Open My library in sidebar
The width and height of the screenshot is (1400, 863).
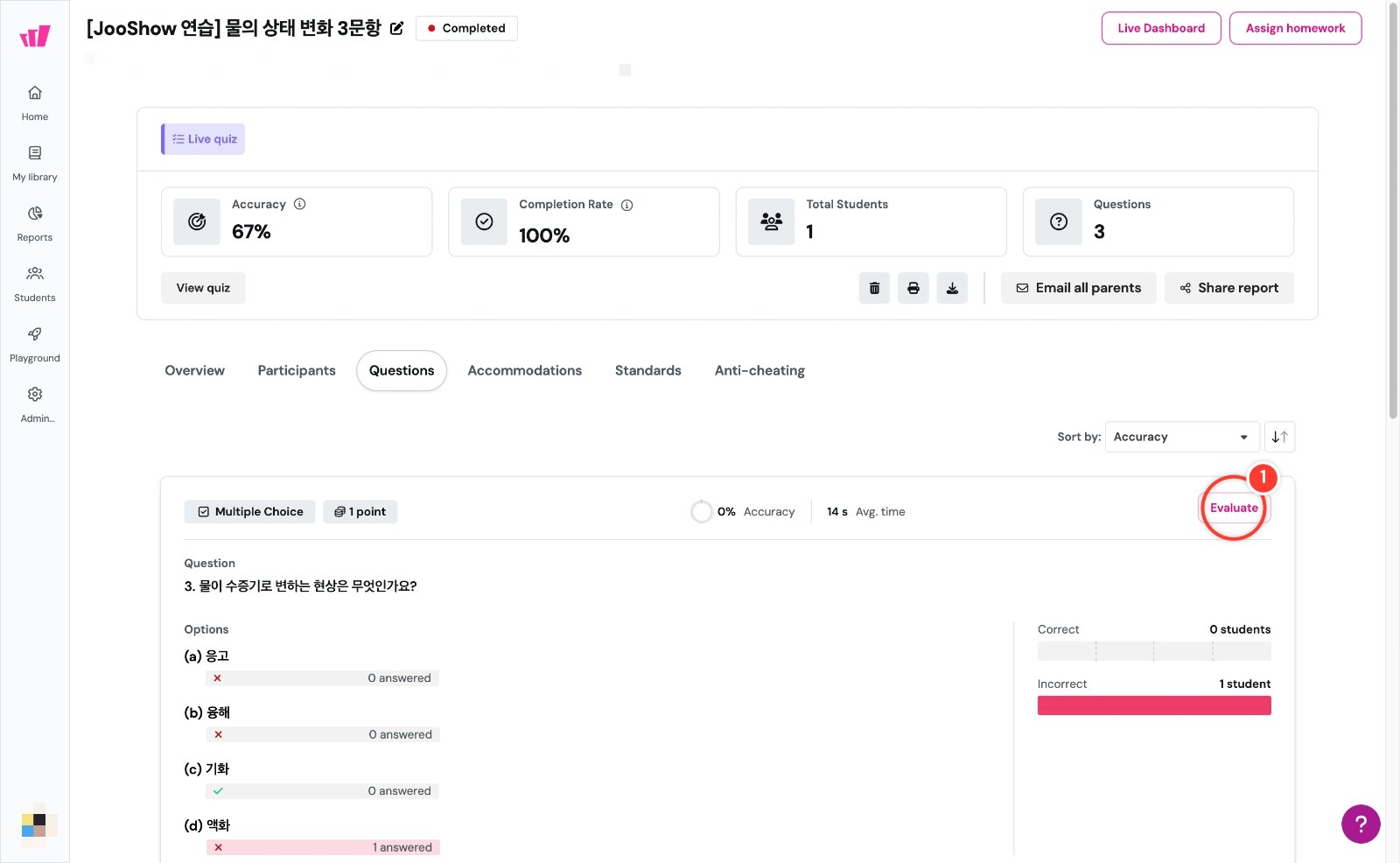(x=35, y=164)
